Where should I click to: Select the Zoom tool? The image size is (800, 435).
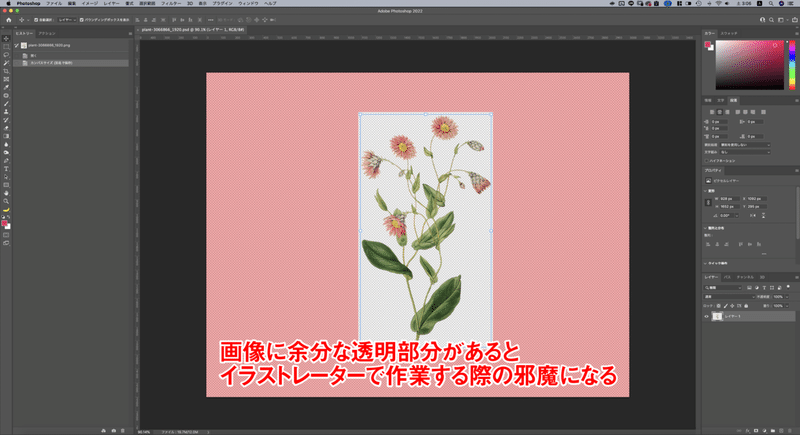coord(6,201)
